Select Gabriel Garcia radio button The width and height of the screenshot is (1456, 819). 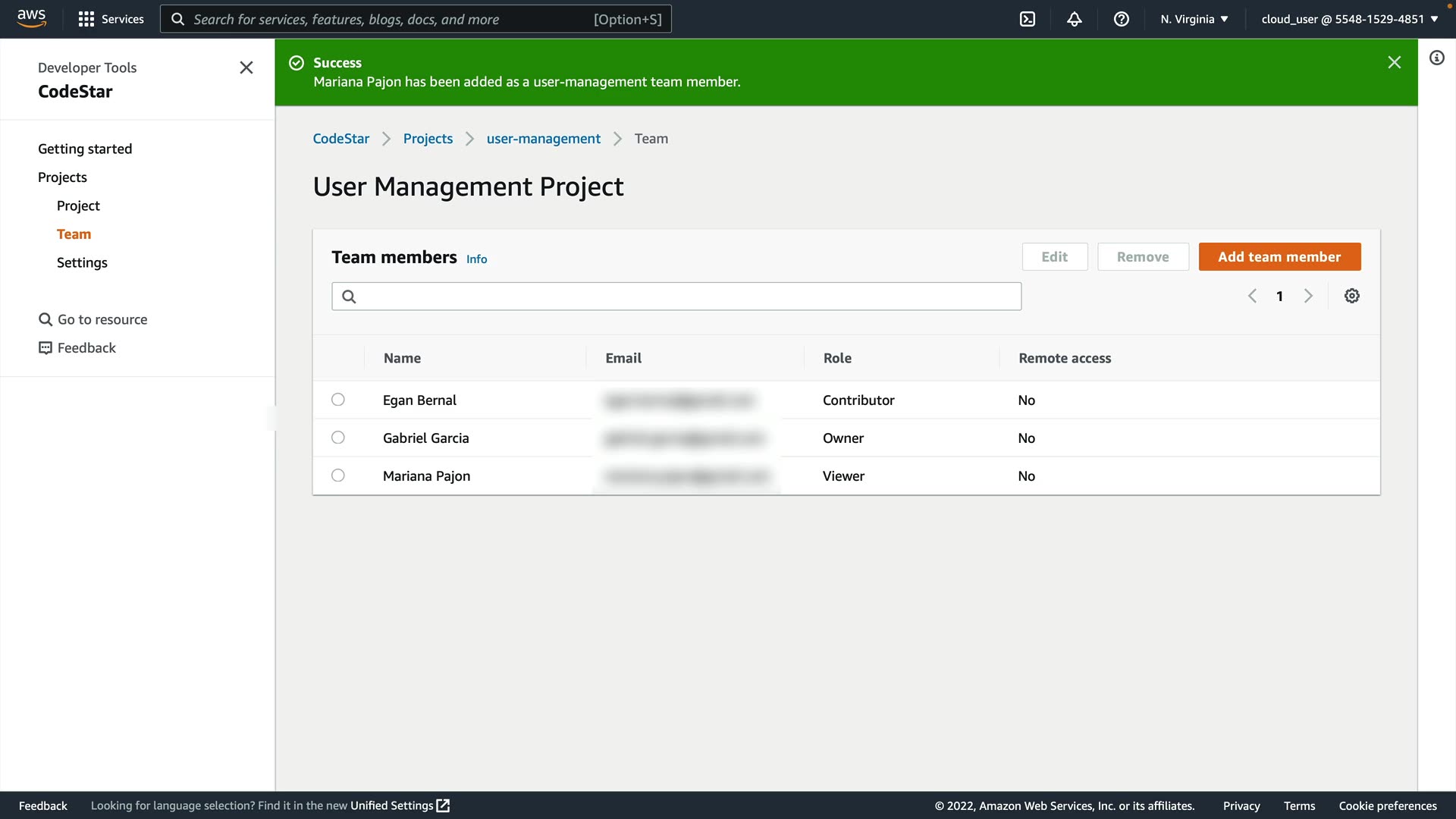tap(338, 438)
